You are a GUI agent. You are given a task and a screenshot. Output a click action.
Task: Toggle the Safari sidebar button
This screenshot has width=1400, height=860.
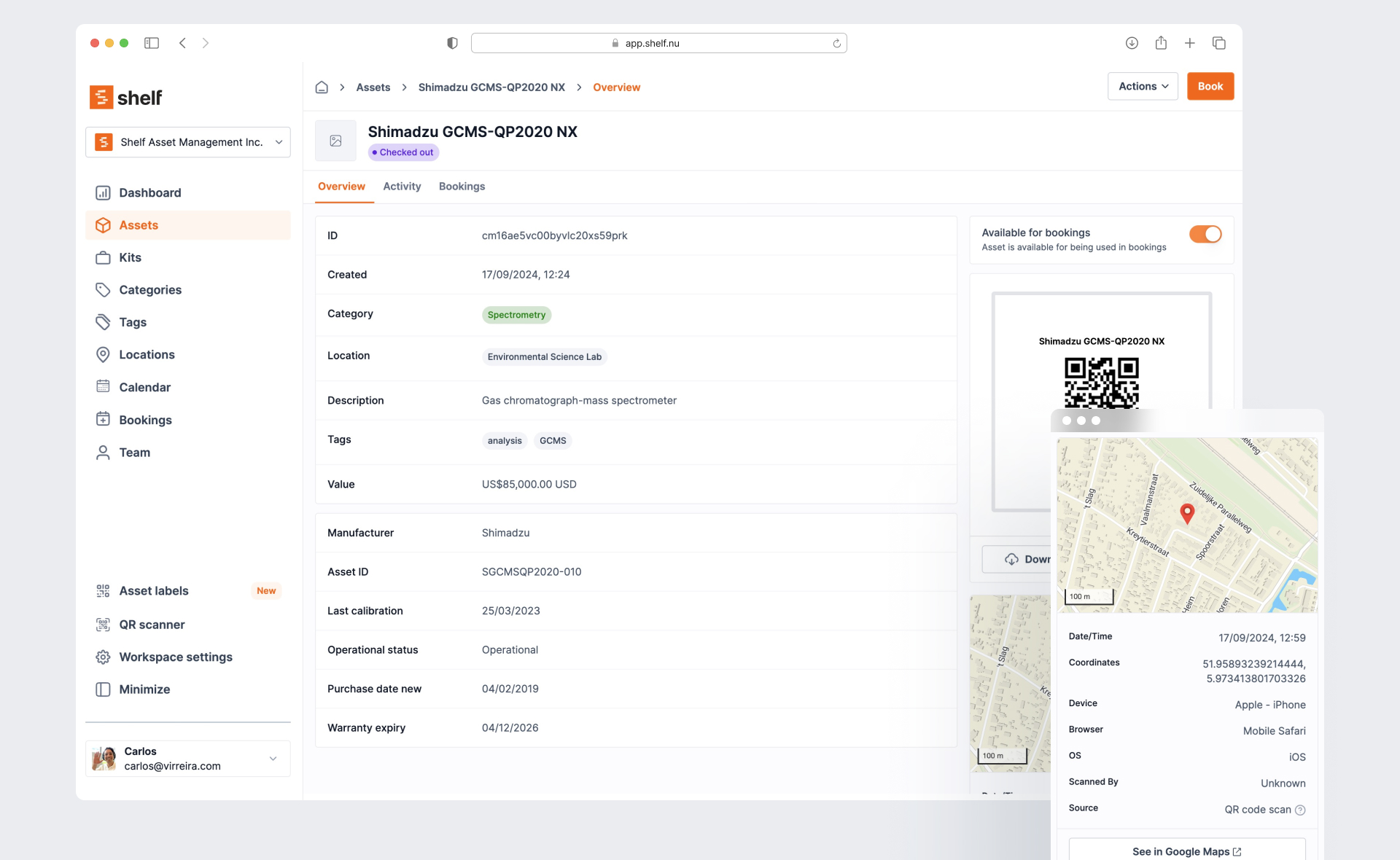(152, 43)
